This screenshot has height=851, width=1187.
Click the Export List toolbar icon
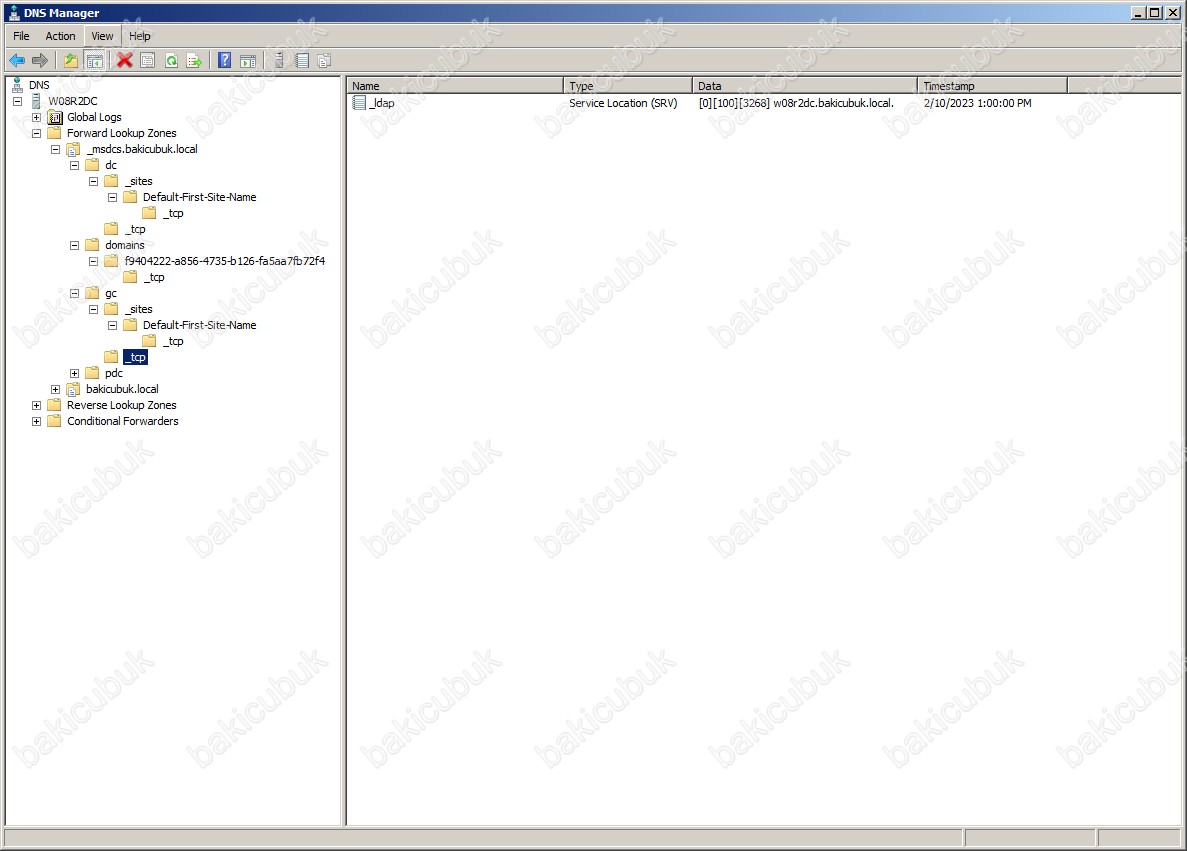click(x=194, y=61)
